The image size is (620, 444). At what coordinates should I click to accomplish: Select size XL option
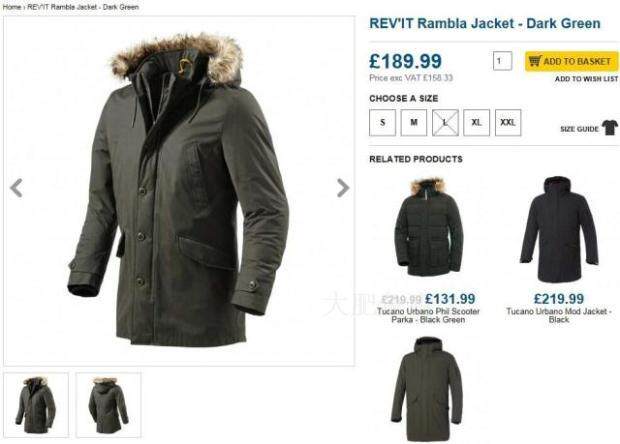click(476, 123)
